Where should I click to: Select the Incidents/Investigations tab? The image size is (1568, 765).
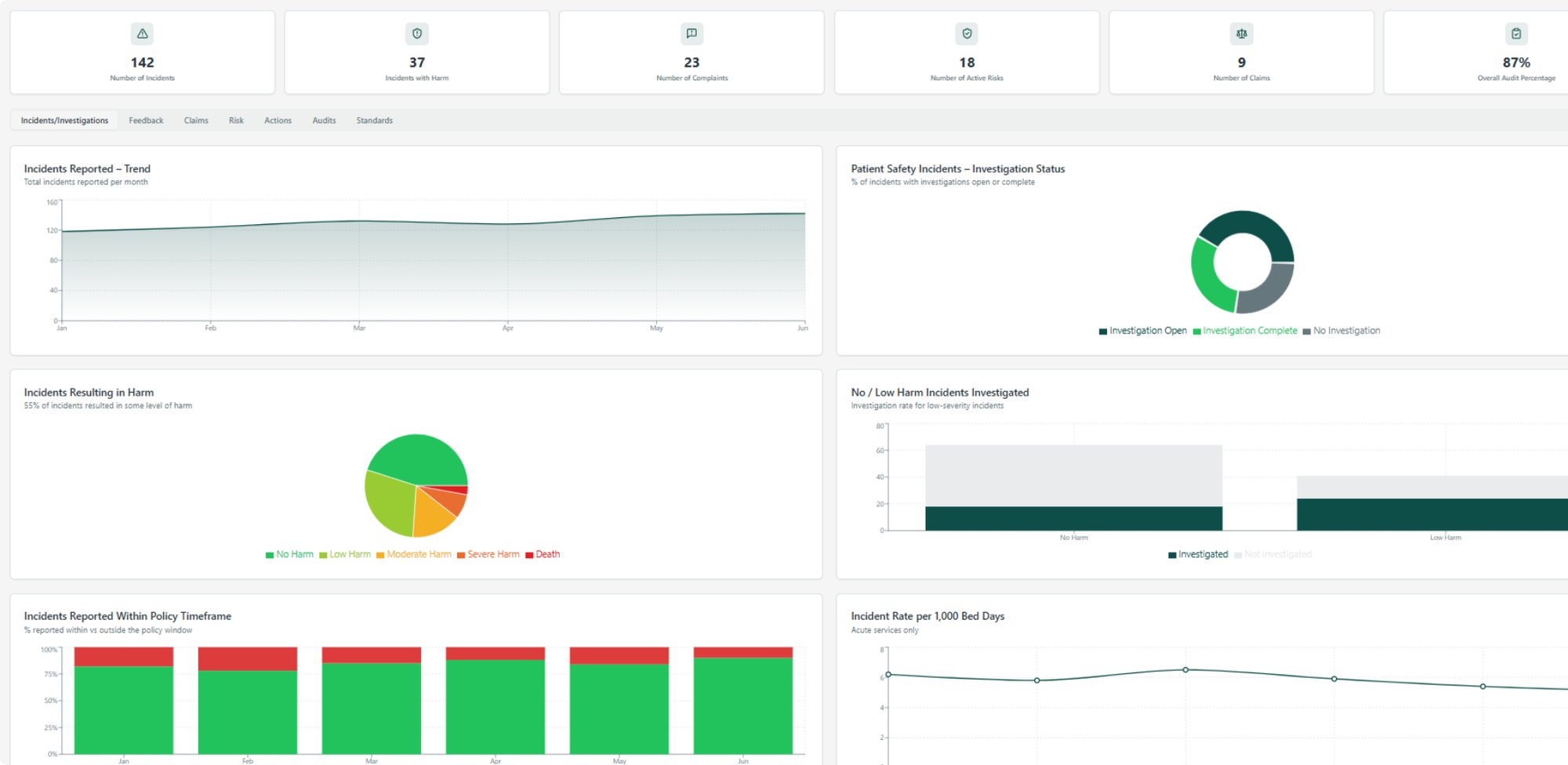[64, 121]
